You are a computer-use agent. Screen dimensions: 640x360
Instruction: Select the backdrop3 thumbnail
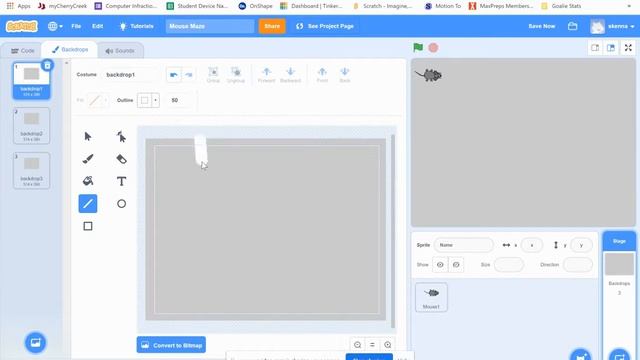click(31, 171)
